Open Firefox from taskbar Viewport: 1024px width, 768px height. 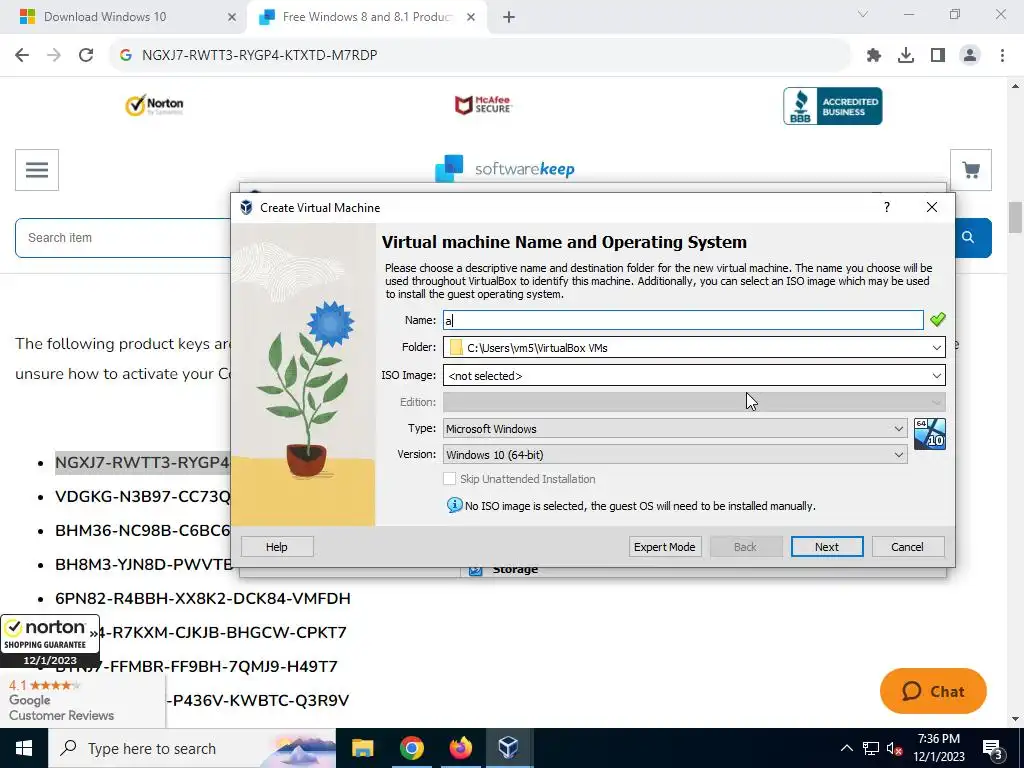460,748
